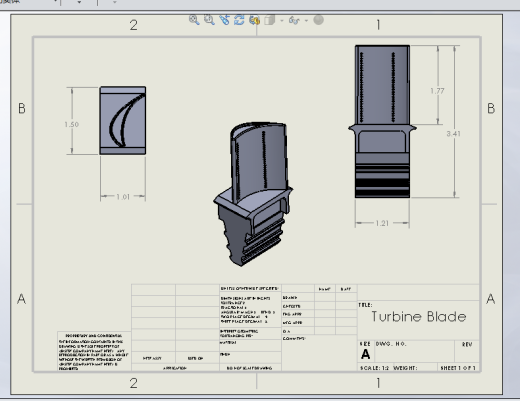Screen dimensions: 520x401
Task: Click zone letter 'A' on right border
Action: [x=490, y=299]
